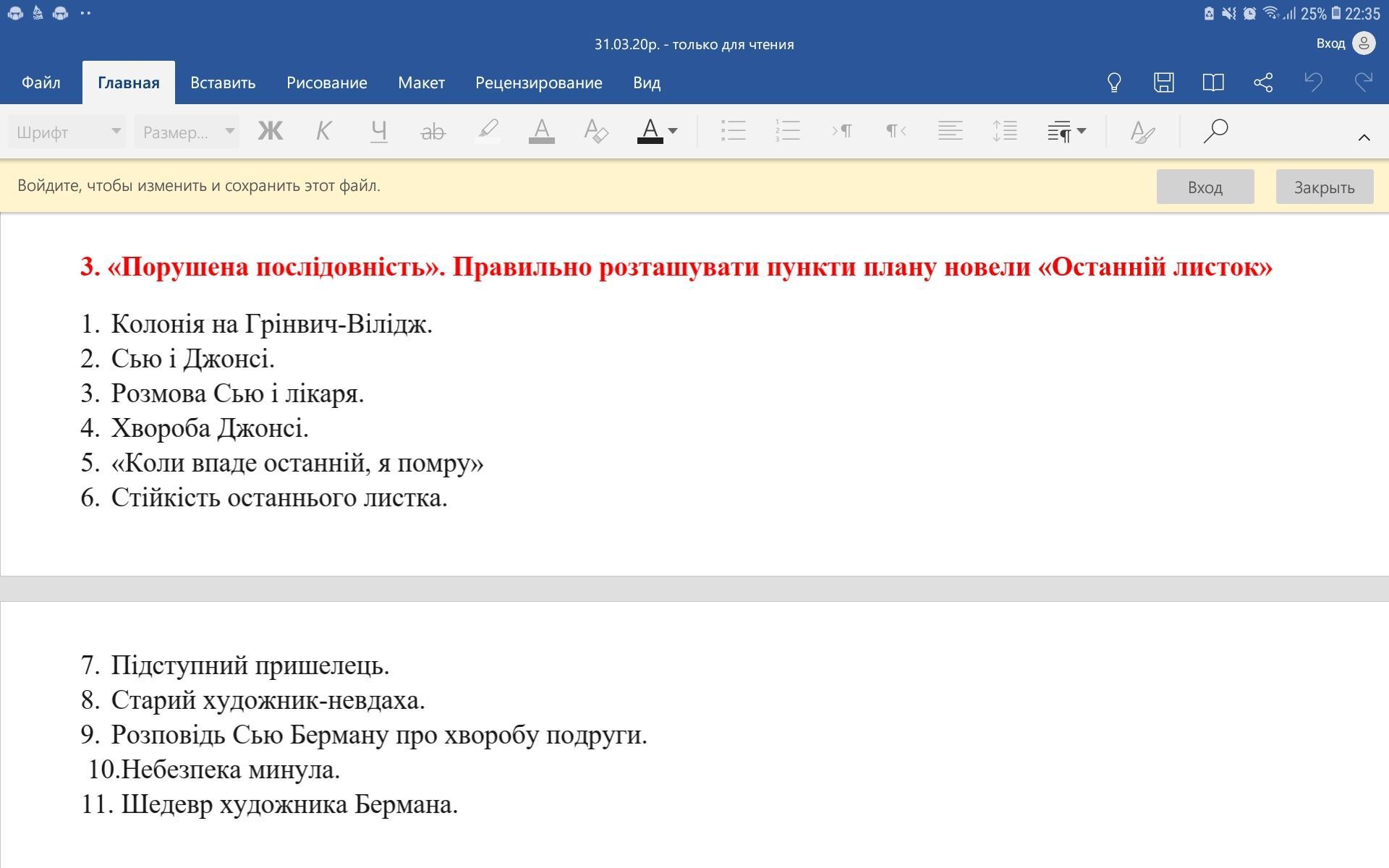The height and width of the screenshot is (868, 1389).
Task: Click the Search magnifier icon
Action: [1215, 131]
